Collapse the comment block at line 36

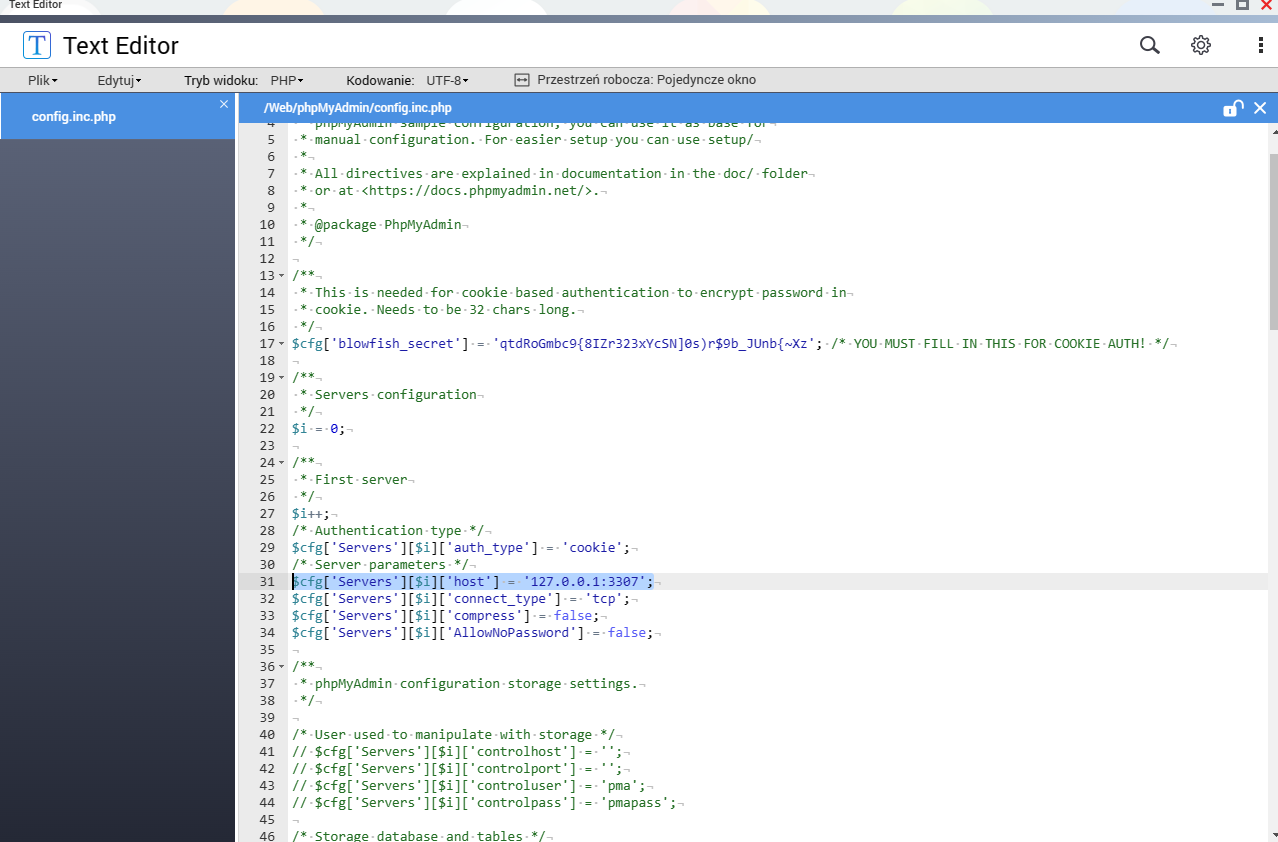282,667
